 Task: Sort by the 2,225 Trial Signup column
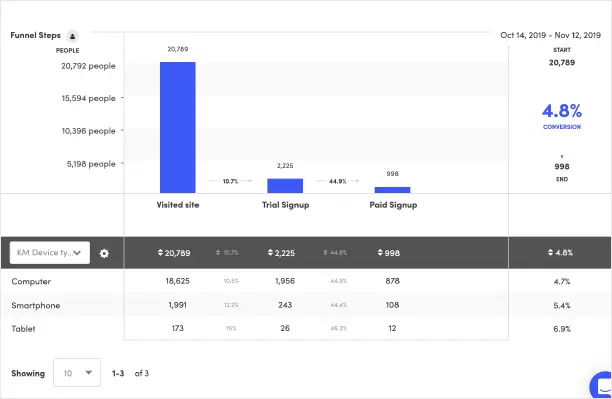[x=281, y=253]
